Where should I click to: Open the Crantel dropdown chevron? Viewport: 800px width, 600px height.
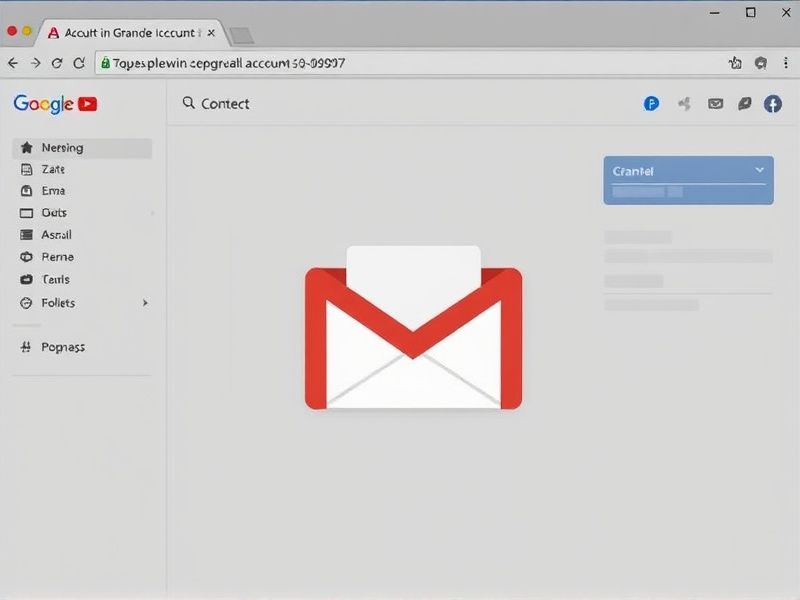click(759, 170)
